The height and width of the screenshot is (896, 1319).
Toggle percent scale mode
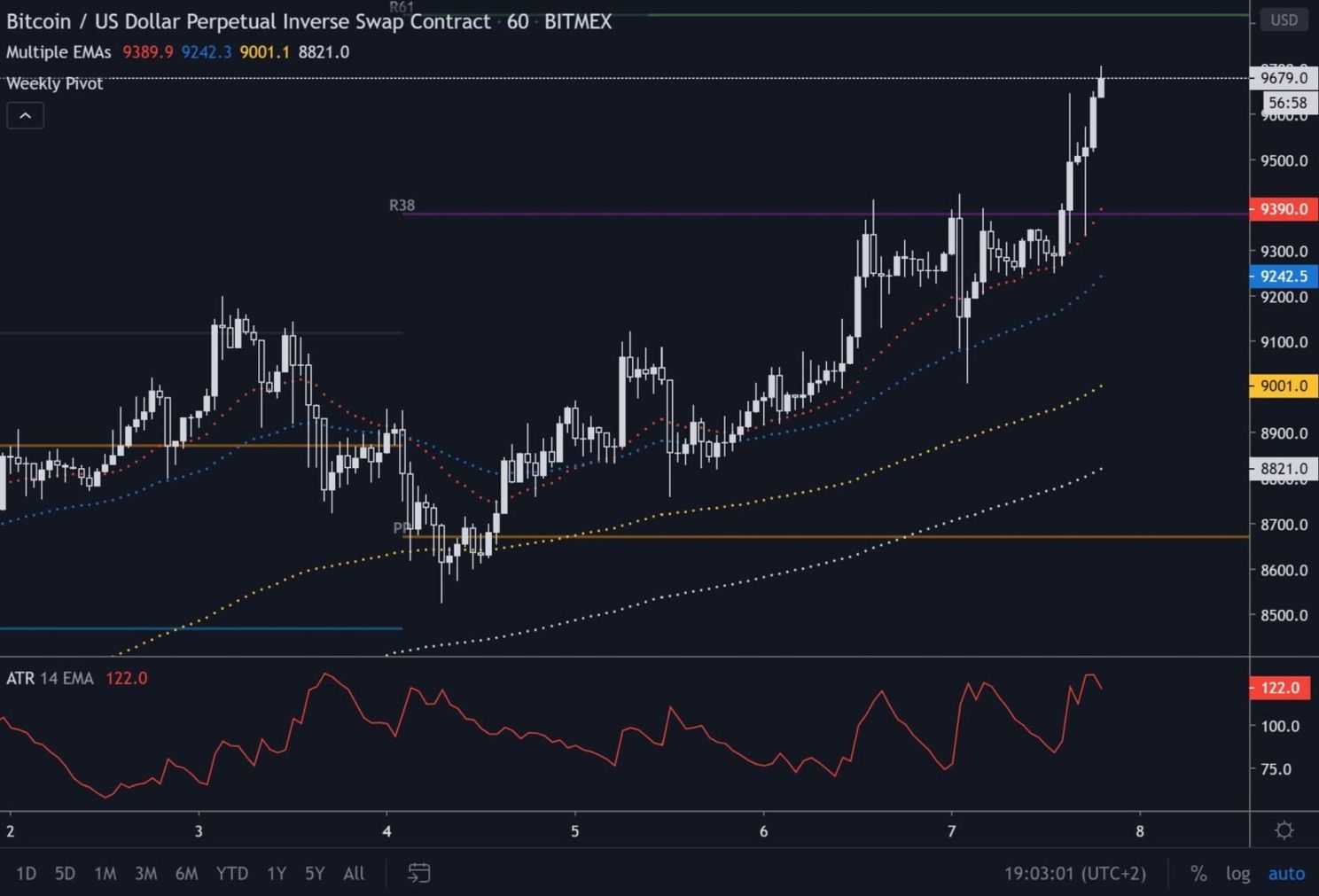point(1198,874)
